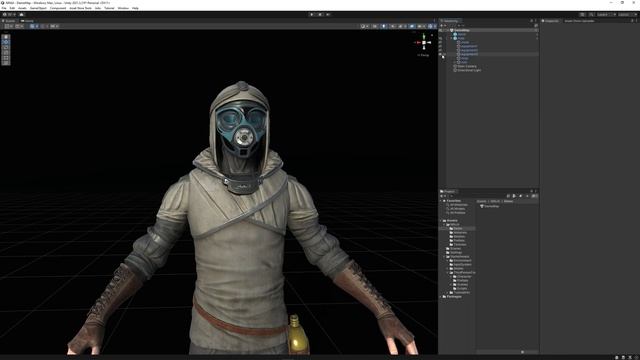The width and height of the screenshot is (640, 360).
Task: Select Directional Light in the Hierarchy
Action: 469,70
